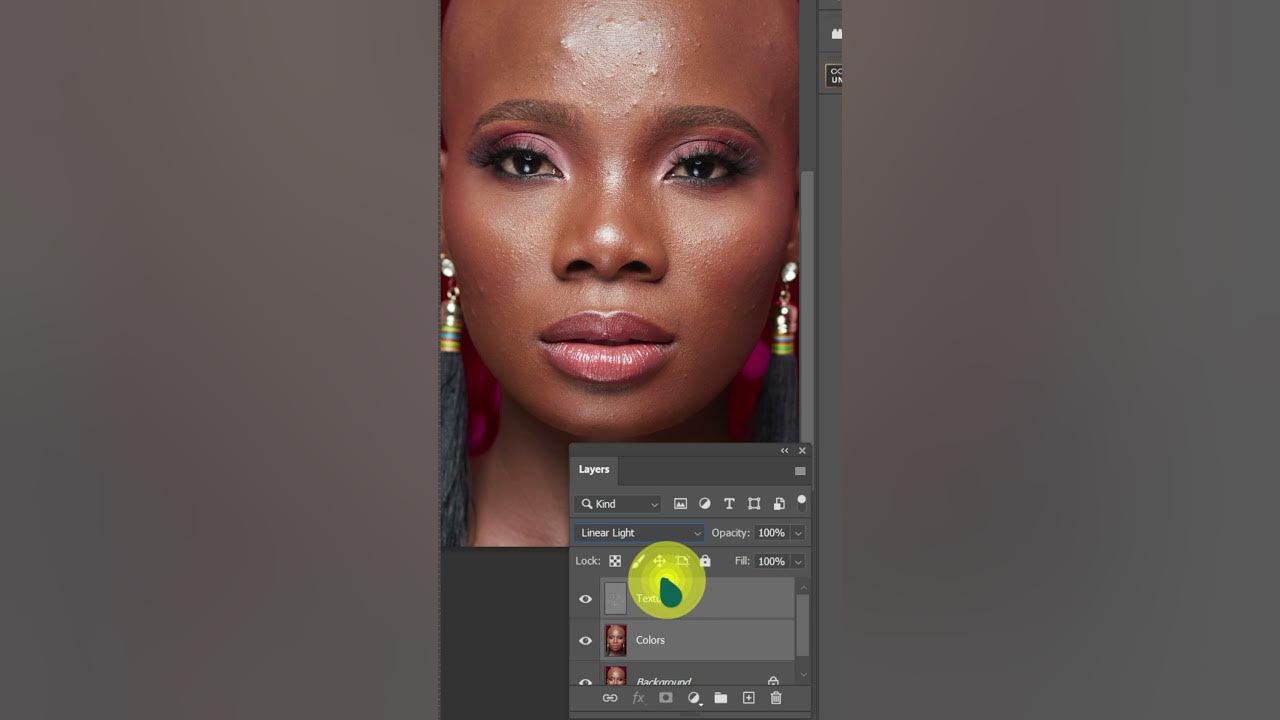Viewport: 1280px width, 720px height.
Task: Click the Layers list scrollbar thumb
Action: coord(802,626)
